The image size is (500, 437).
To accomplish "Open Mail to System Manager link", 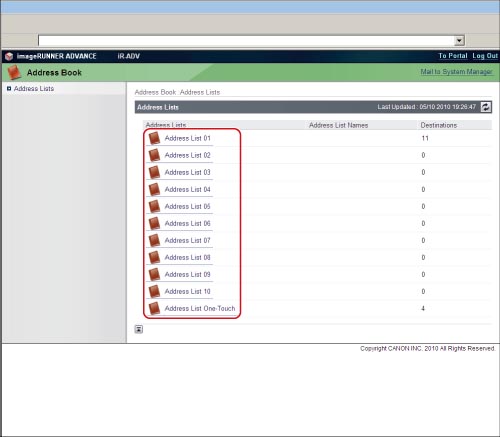I will point(456,72).
